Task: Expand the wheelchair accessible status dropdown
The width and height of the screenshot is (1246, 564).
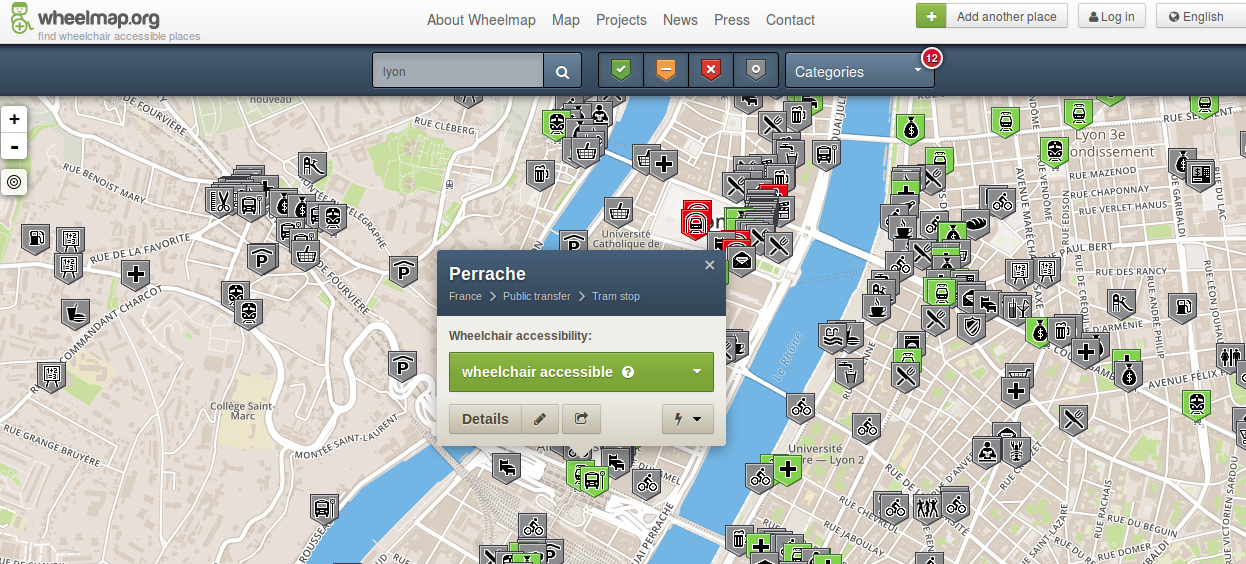Action: point(697,372)
